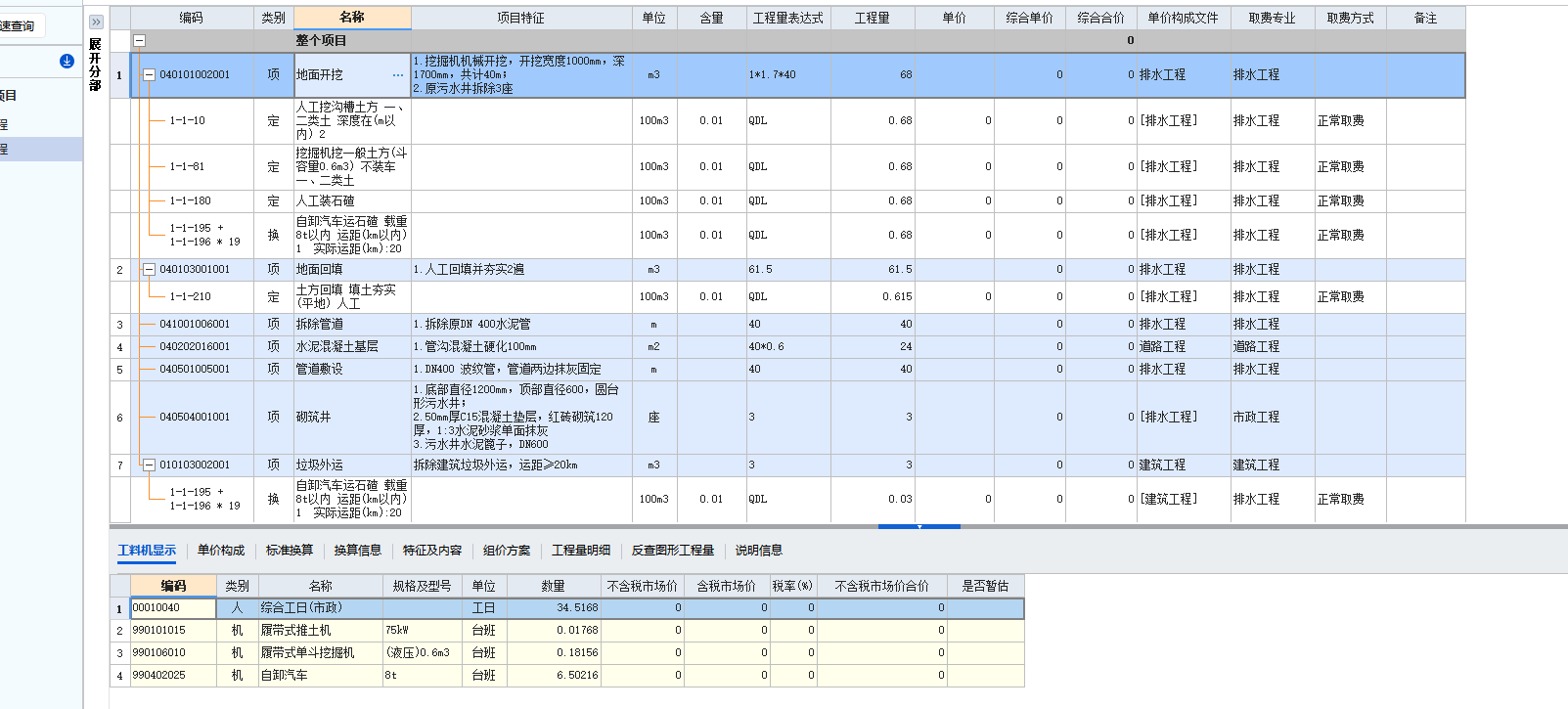Open the 标准换算 tab
The height and width of the screenshot is (709, 1568).
point(290,551)
